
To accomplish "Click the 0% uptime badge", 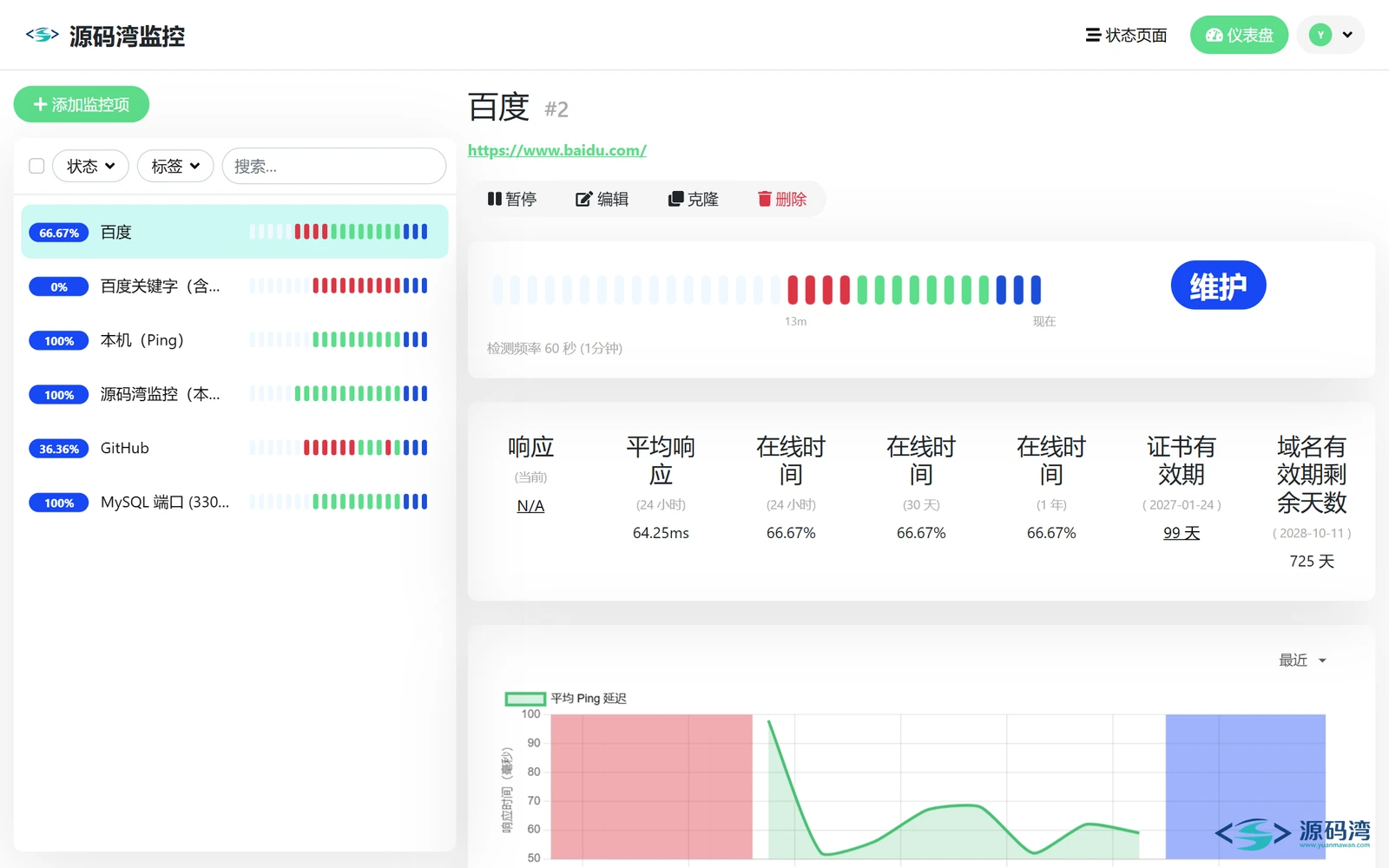I will [59, 286].
